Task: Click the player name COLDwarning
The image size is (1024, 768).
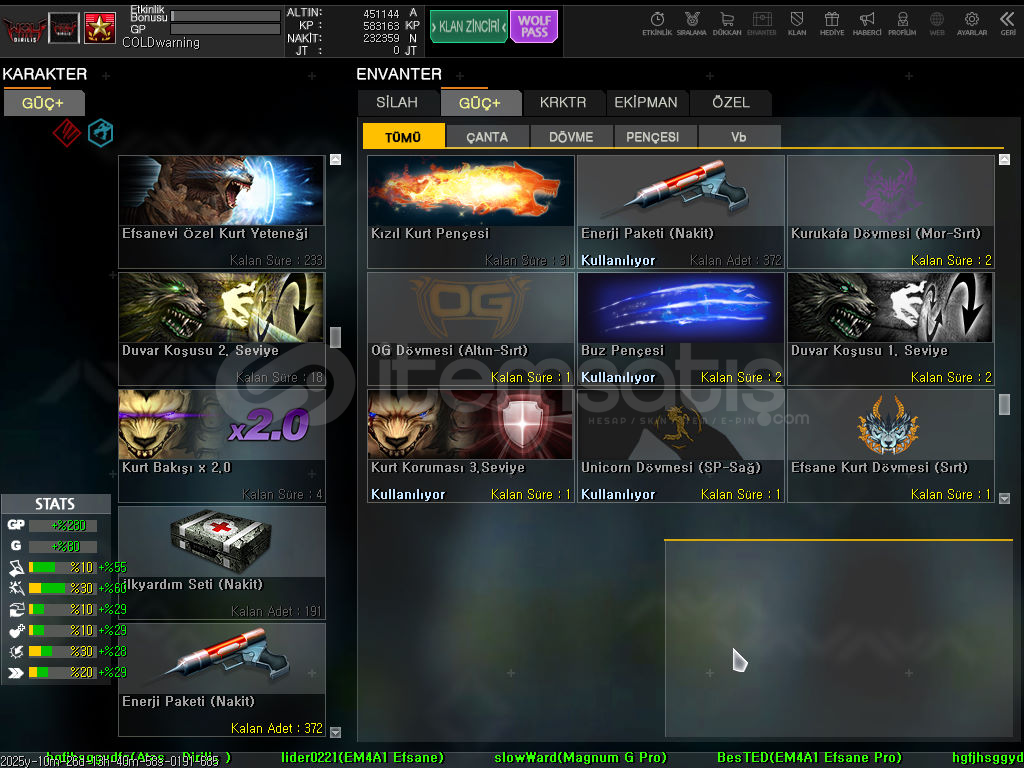Action: pos(161,42)
